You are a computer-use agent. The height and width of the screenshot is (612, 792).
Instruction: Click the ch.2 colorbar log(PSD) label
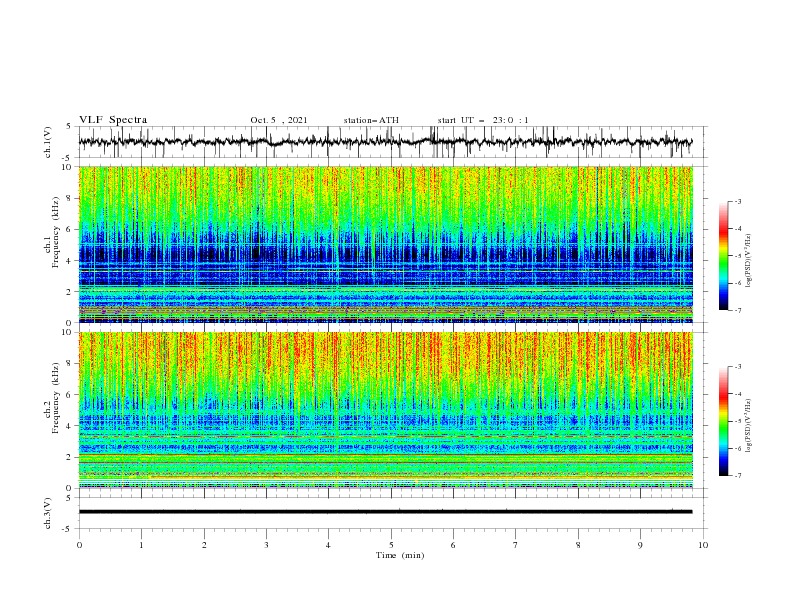[x=748, y=425]
